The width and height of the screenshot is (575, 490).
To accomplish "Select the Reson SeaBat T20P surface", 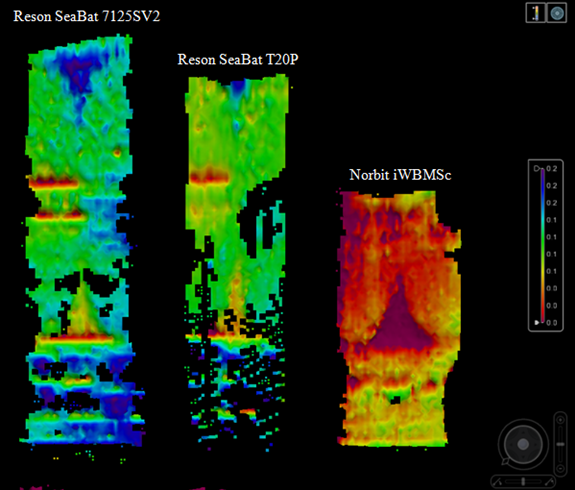I will (x=237, y=257).
